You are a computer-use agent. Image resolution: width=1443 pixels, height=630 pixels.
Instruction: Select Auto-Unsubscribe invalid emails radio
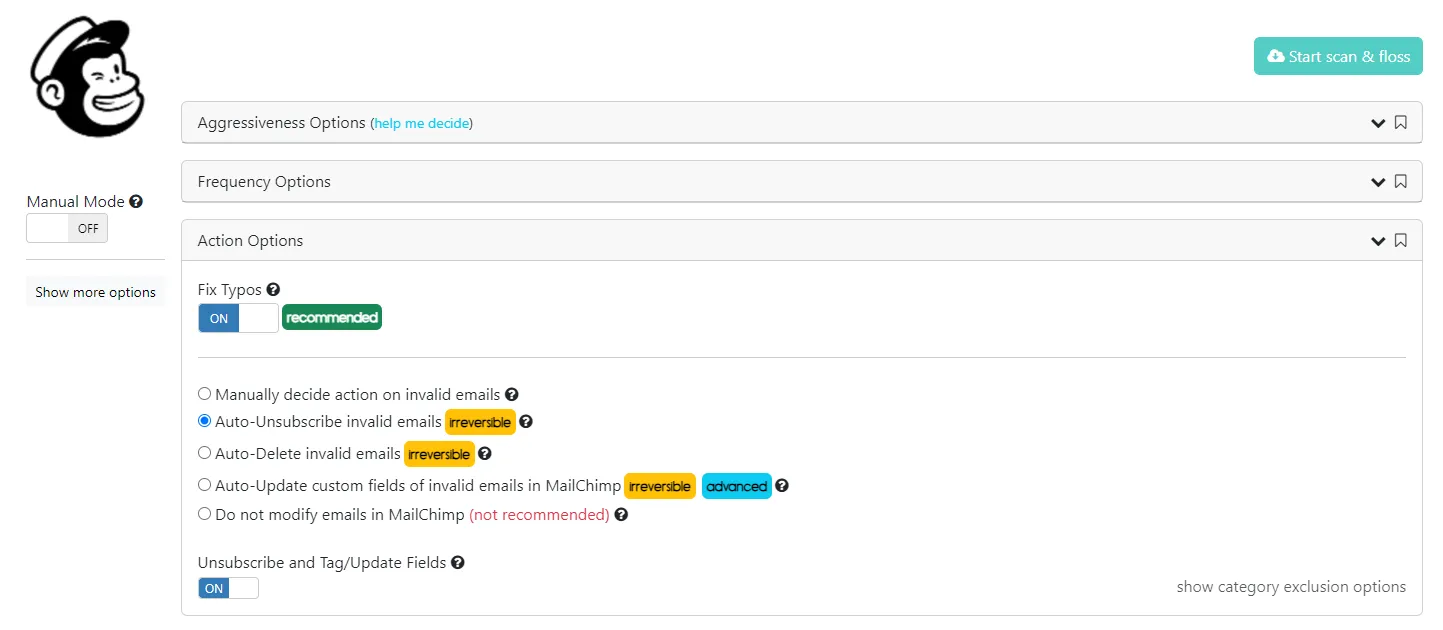pos(205,421)
